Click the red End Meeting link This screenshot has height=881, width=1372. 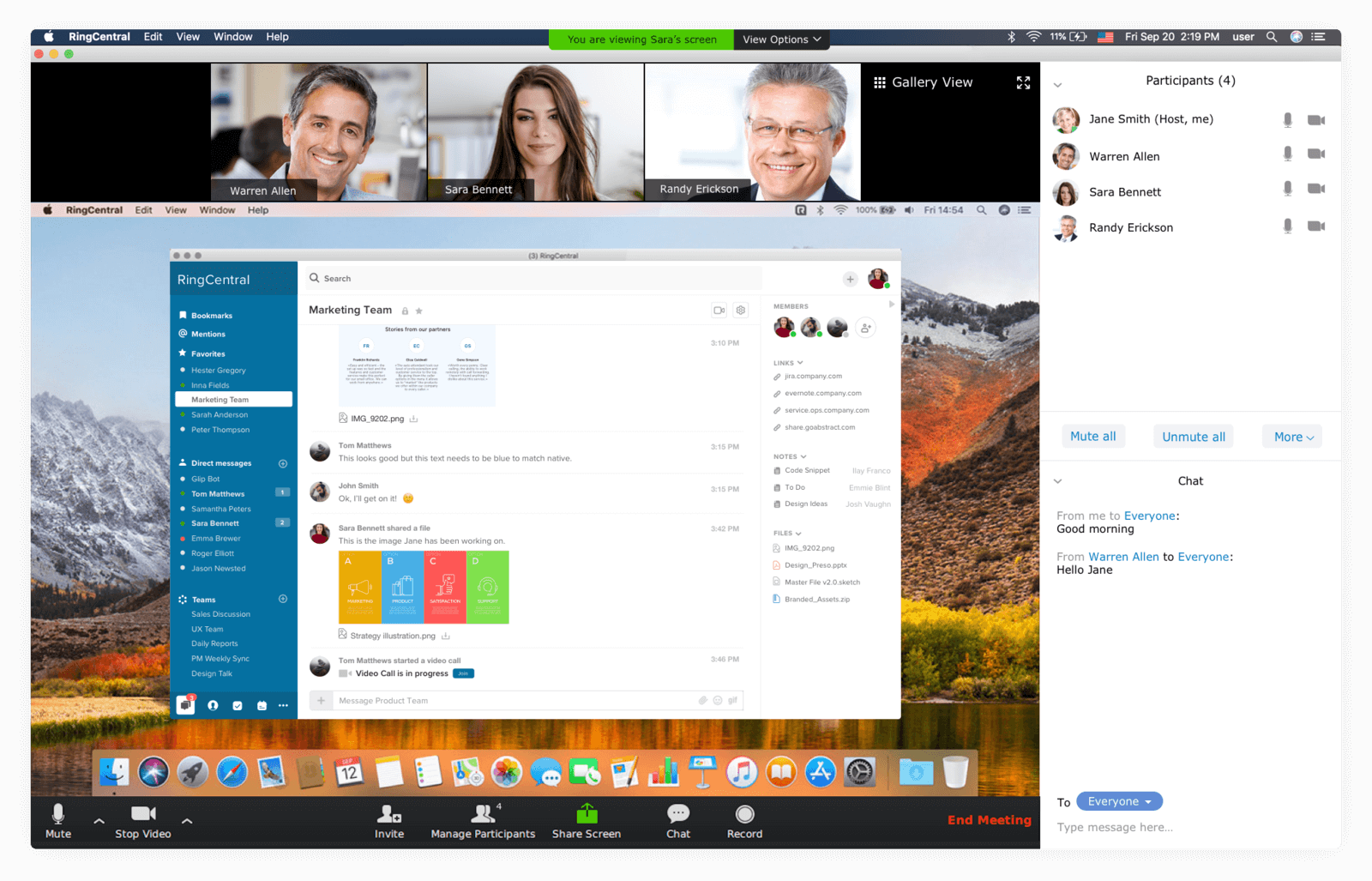989,820
